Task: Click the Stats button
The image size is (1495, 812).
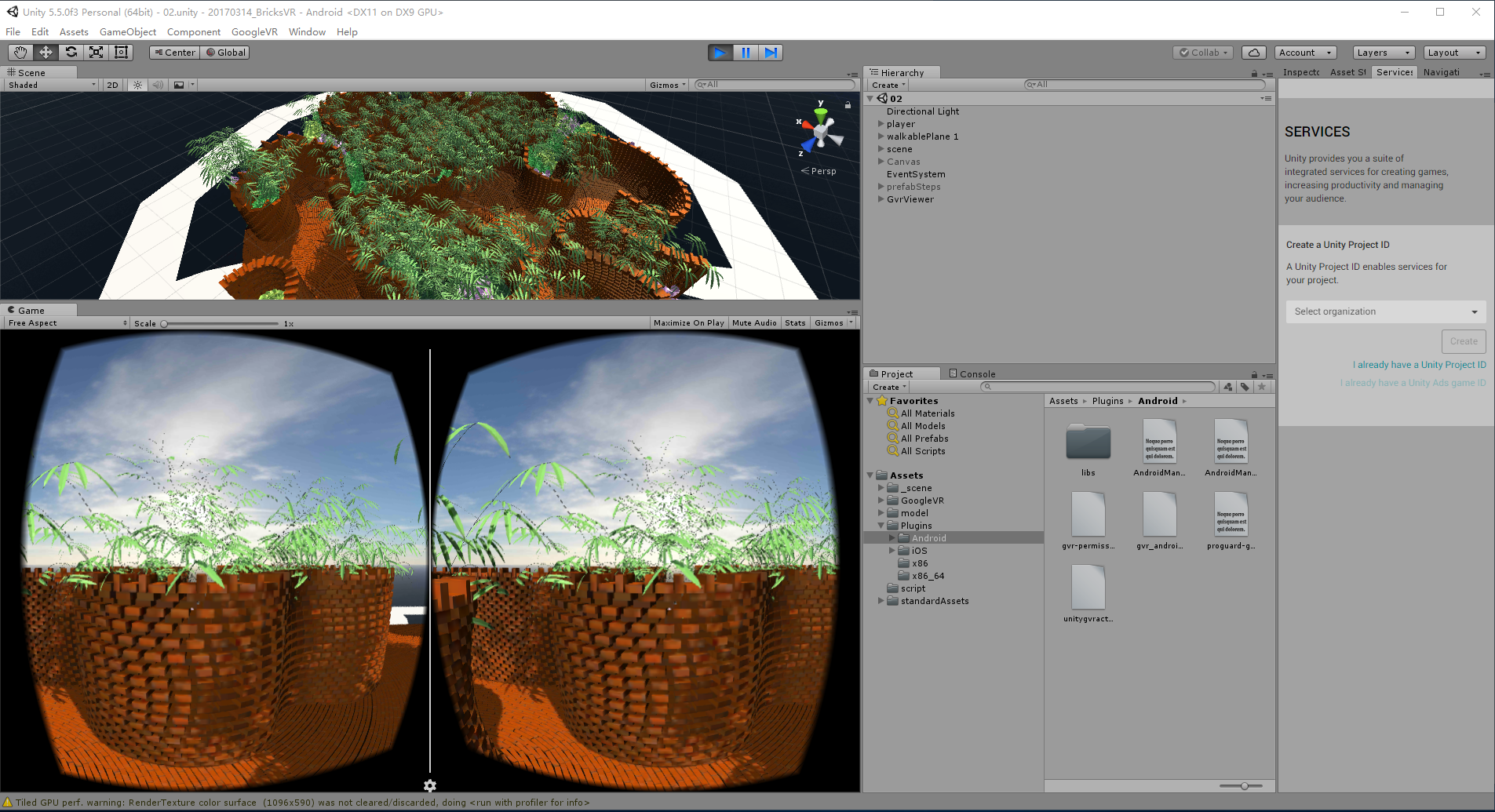Action: [x=795, y=323]
